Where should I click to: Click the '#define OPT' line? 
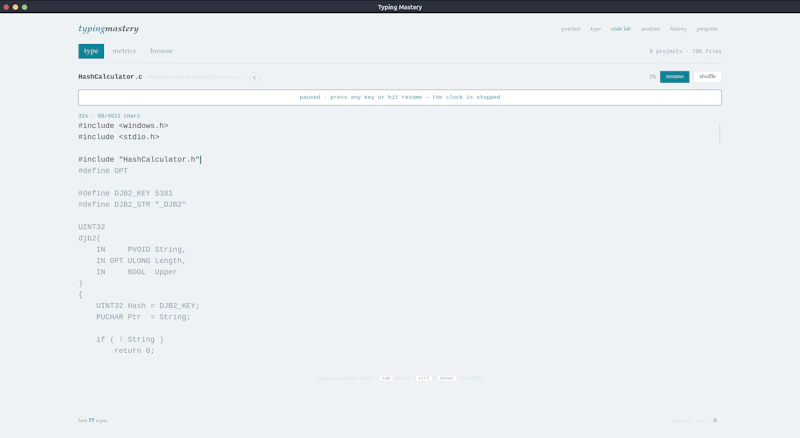coord(103,171)
